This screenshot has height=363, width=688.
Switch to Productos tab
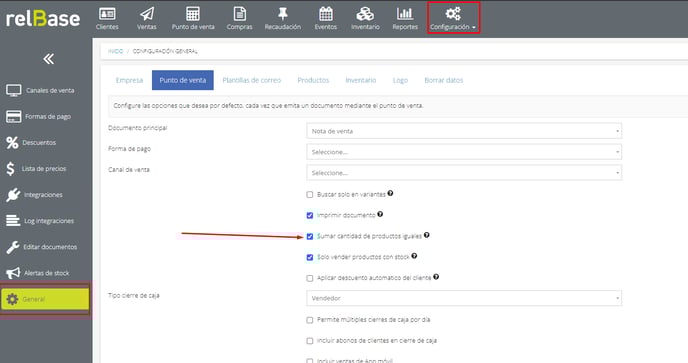(x=313, y=80)
